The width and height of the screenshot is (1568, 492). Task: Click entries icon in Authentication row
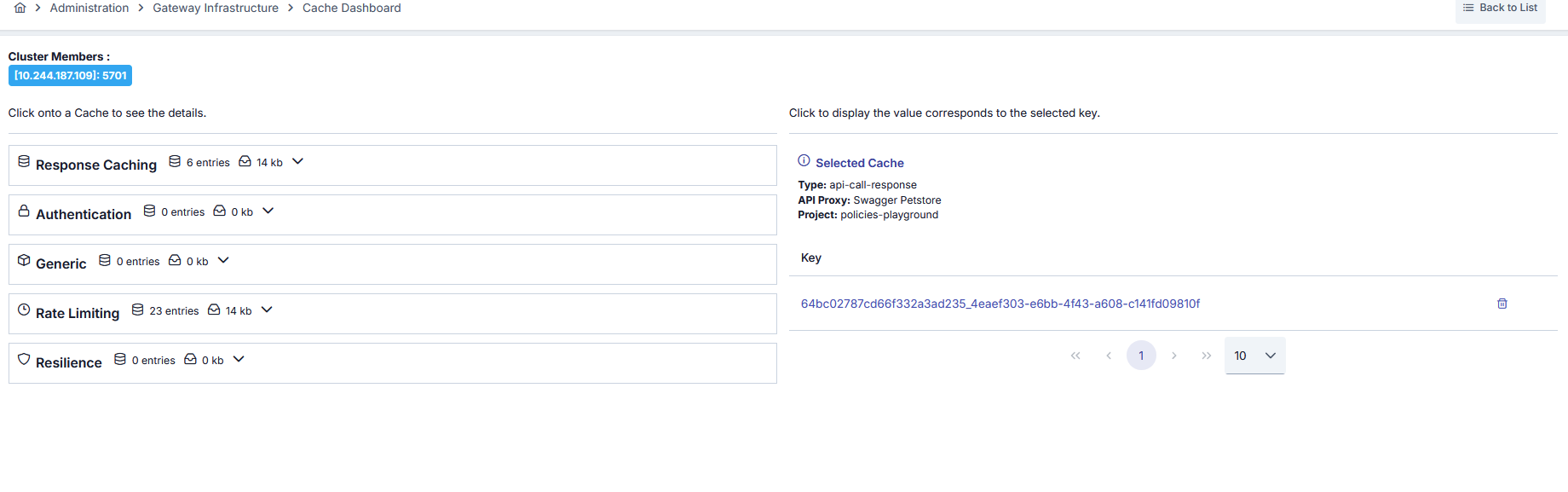pos(149,211)
